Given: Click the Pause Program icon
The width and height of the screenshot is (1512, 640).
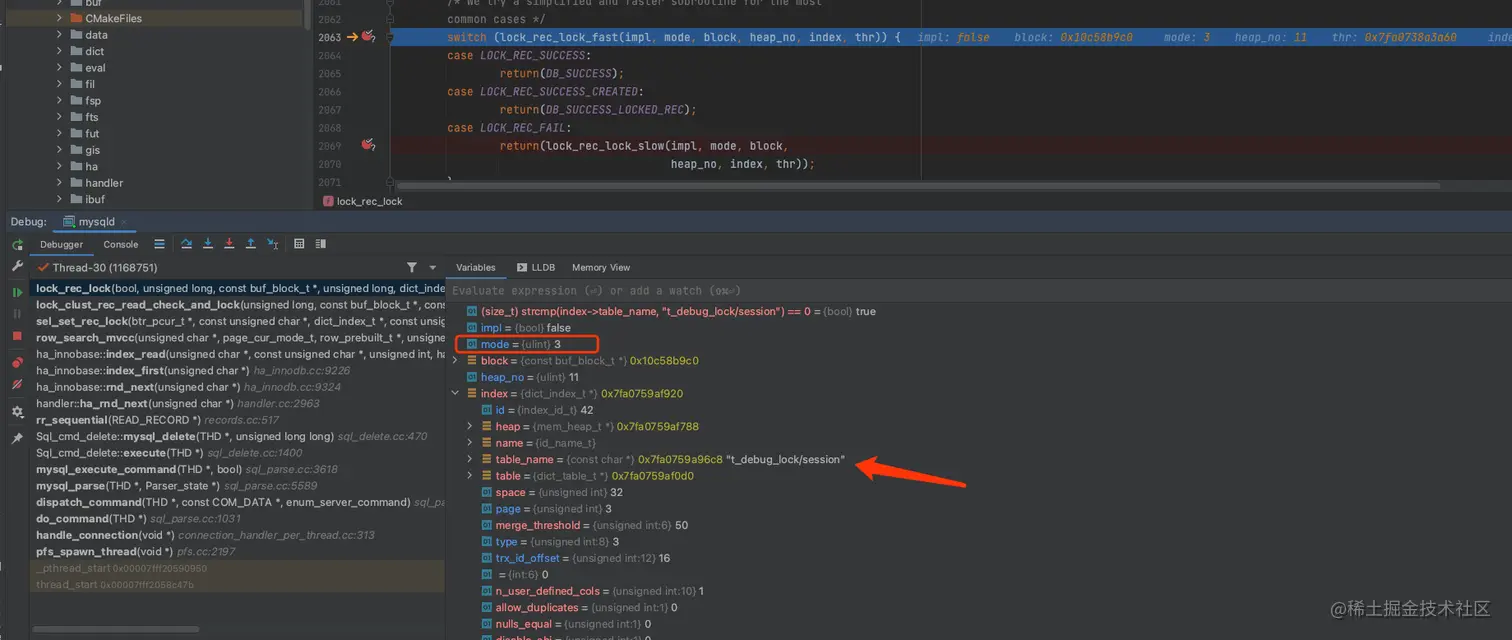Looking at the screenshot, I should [x=17, y=314].
